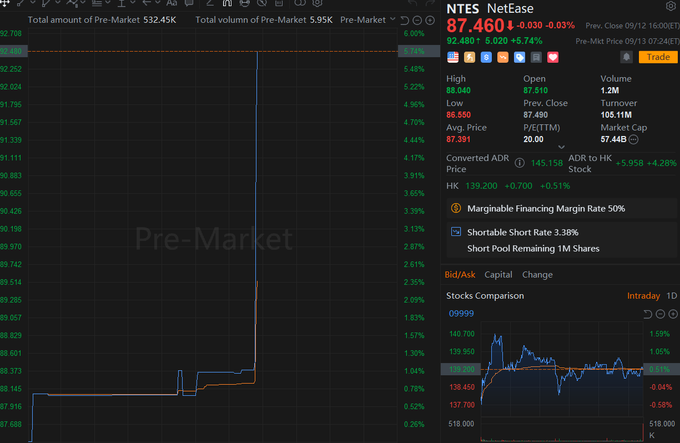Click the Low value 86.550
This screenshot has width=680, height=443.
(x=458, y=115)
